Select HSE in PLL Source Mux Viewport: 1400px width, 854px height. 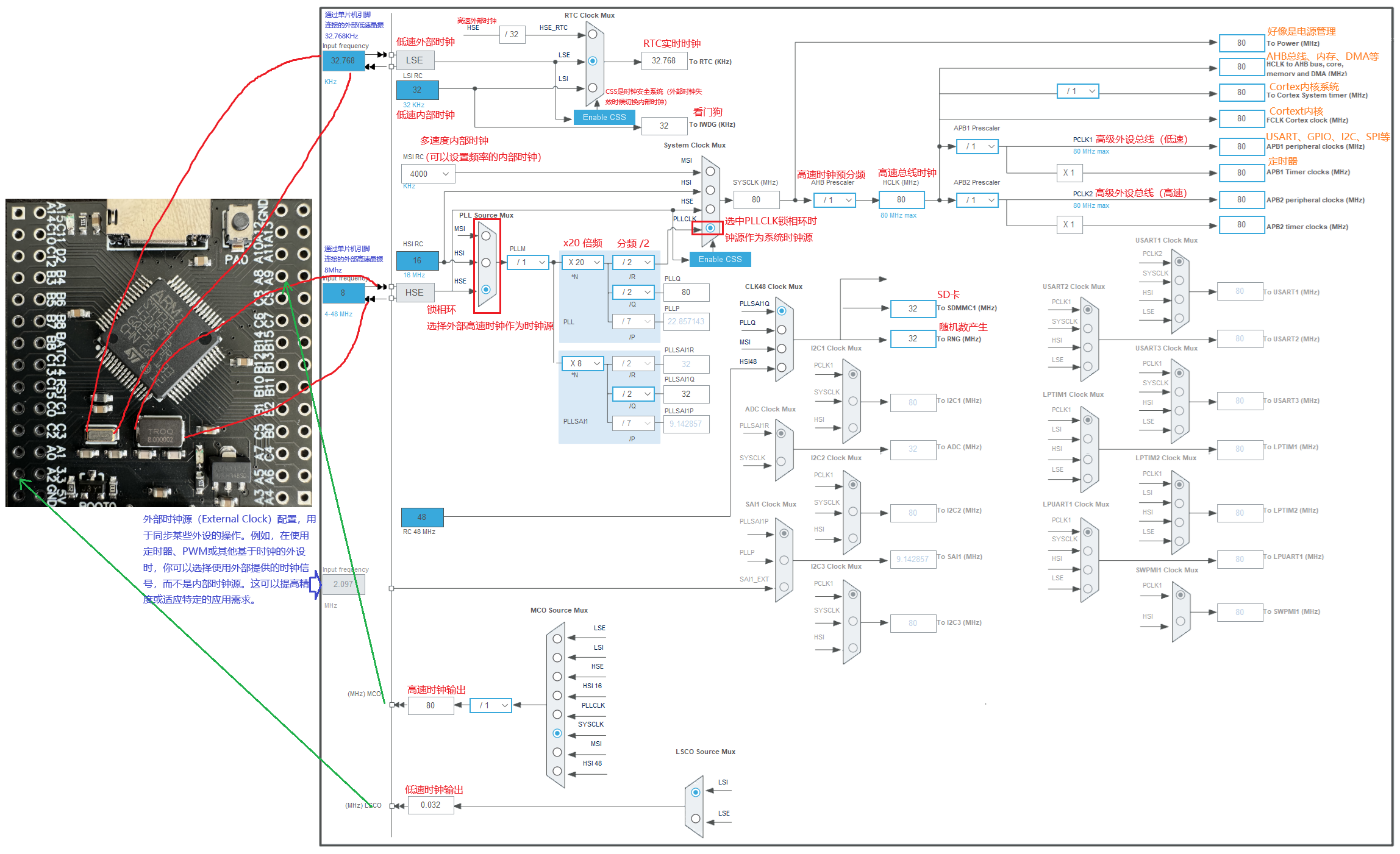pyautogui.click(x=486, y=290)
